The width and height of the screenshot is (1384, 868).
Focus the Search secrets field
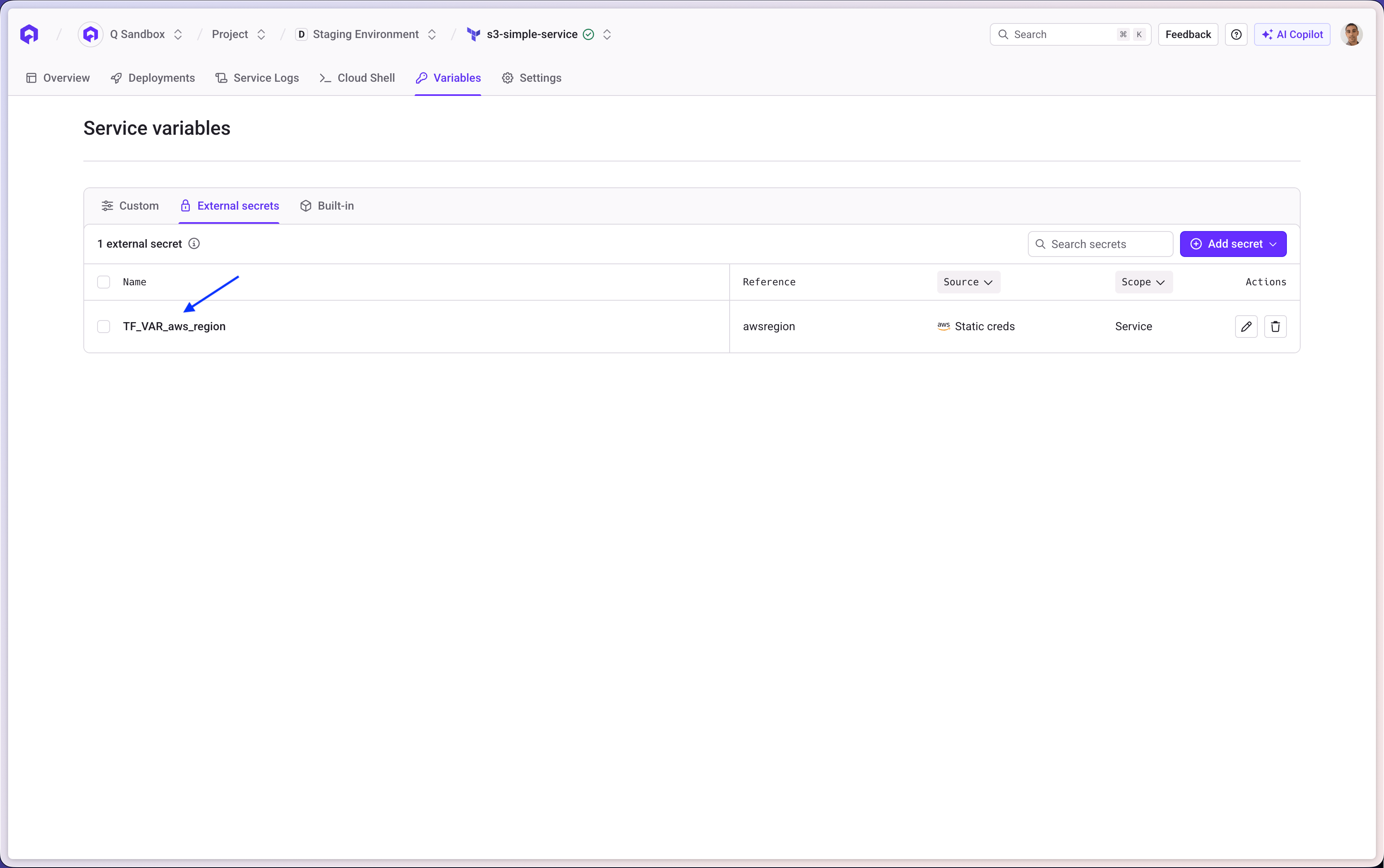(x=1100, y=244)
